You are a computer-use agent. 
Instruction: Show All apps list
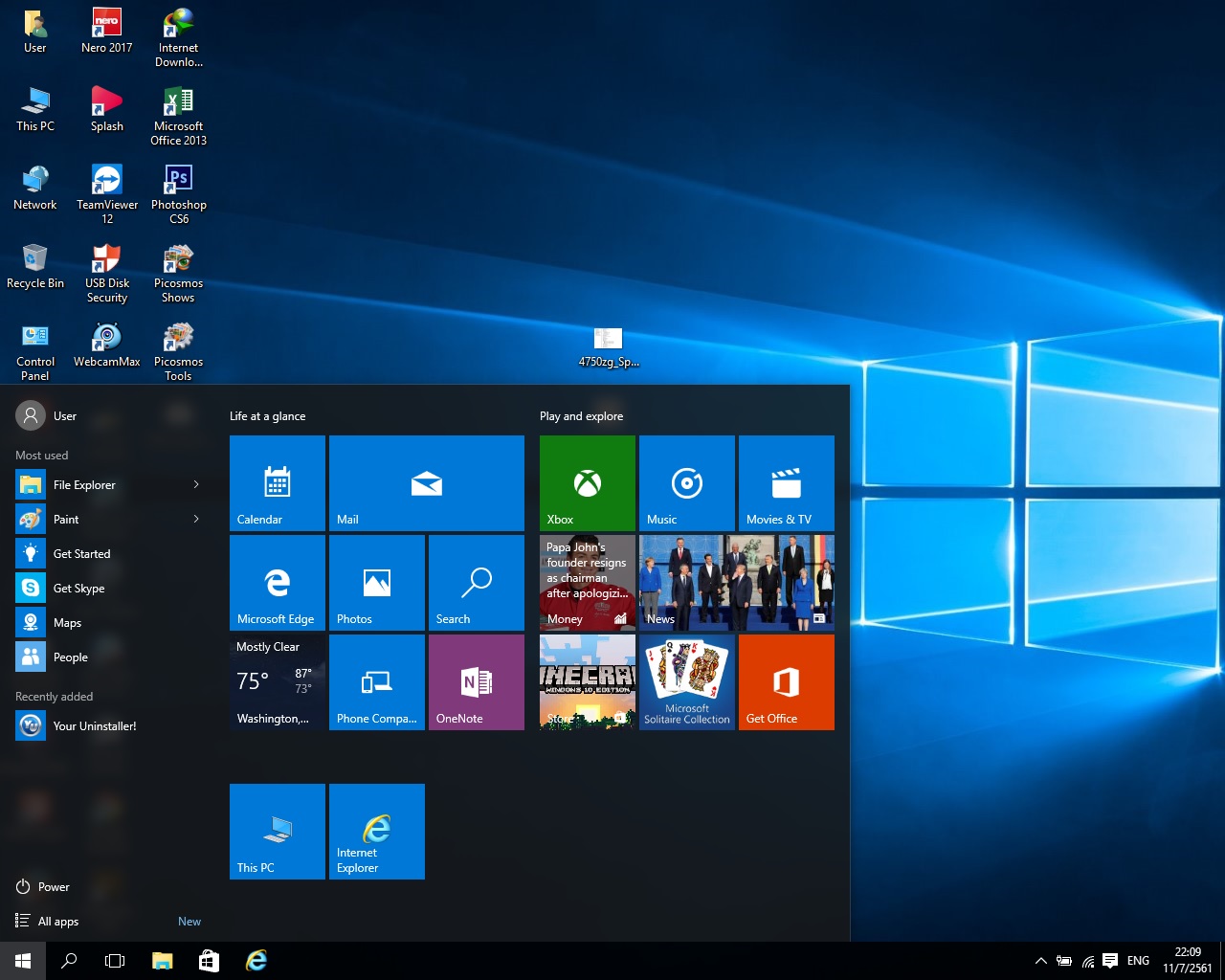[47, 922]
